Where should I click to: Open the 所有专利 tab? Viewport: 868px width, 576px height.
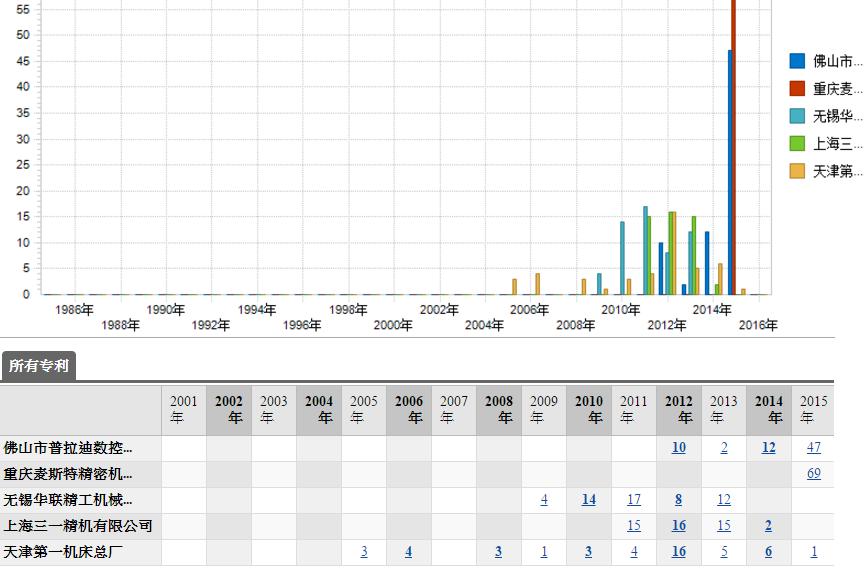tap(39, 366)
